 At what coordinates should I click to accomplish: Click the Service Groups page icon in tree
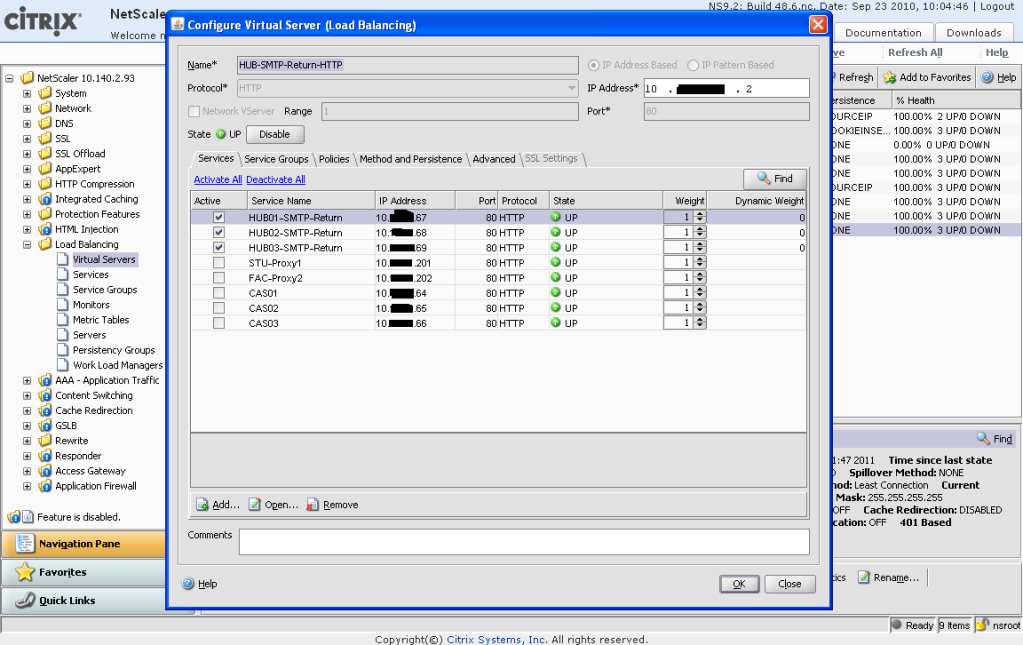tap(63, 290)
